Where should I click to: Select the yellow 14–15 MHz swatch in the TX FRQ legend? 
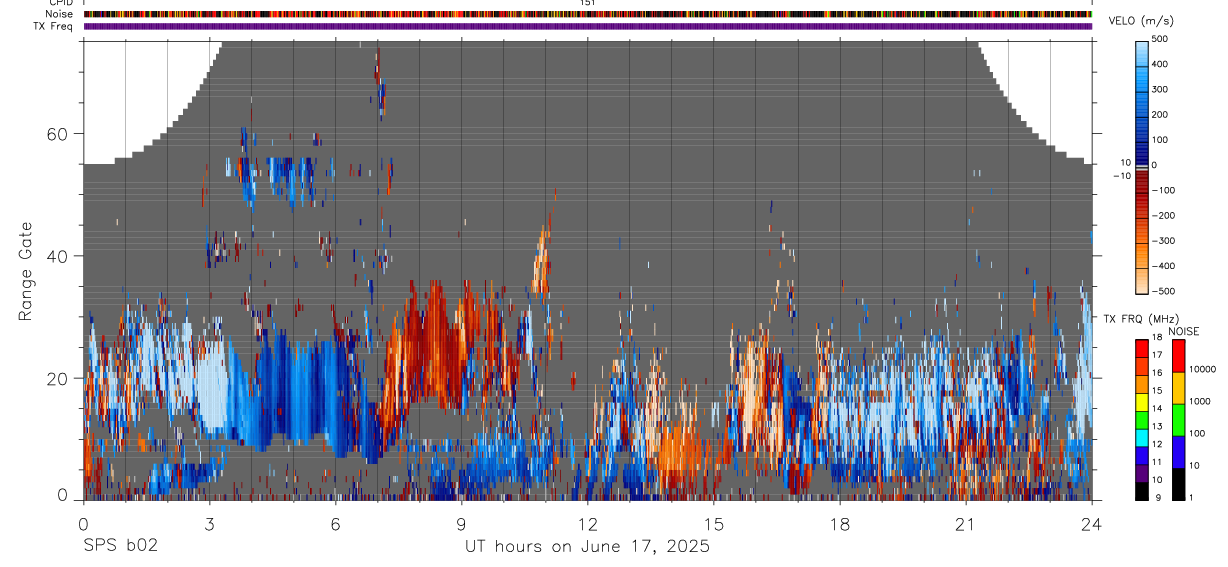tap(1141, 402)
